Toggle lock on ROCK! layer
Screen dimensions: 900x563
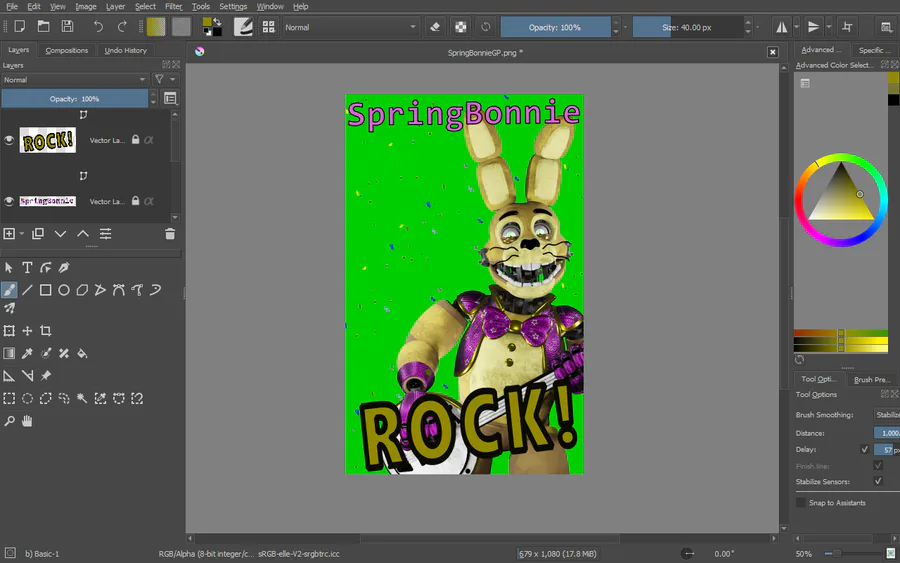point(135,139)
